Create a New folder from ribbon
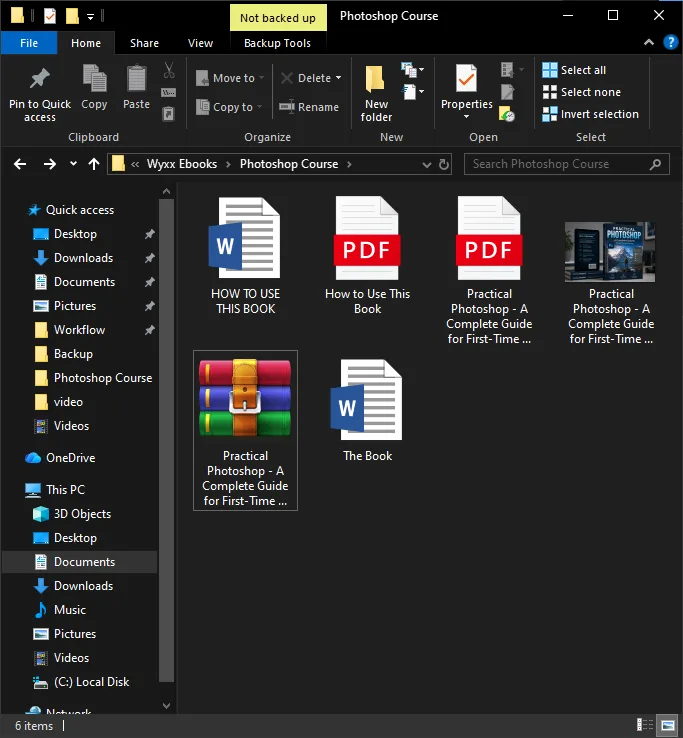Image resolution: width=683 pixels, height=738 pixels. tap(376, 94)
